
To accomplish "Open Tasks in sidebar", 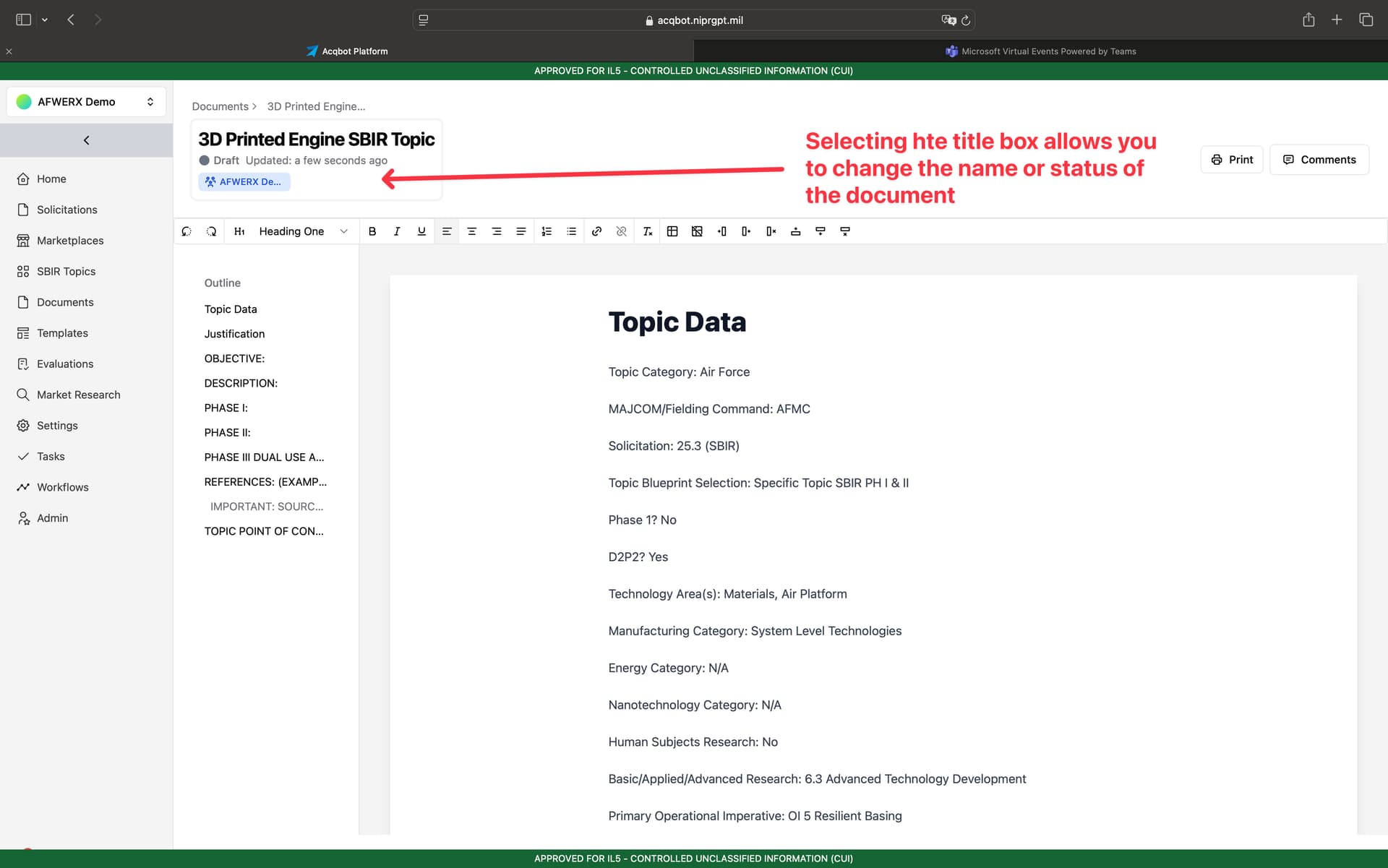I will click(x=51, y=456).
